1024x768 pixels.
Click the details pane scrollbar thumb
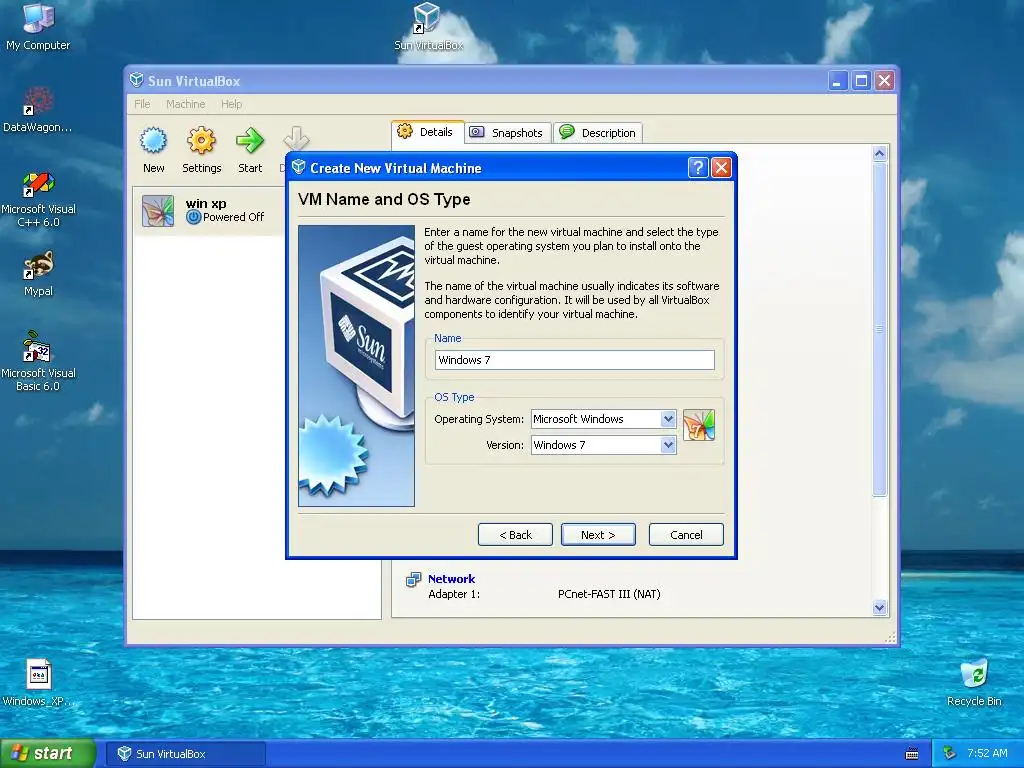tap(879, 329)
